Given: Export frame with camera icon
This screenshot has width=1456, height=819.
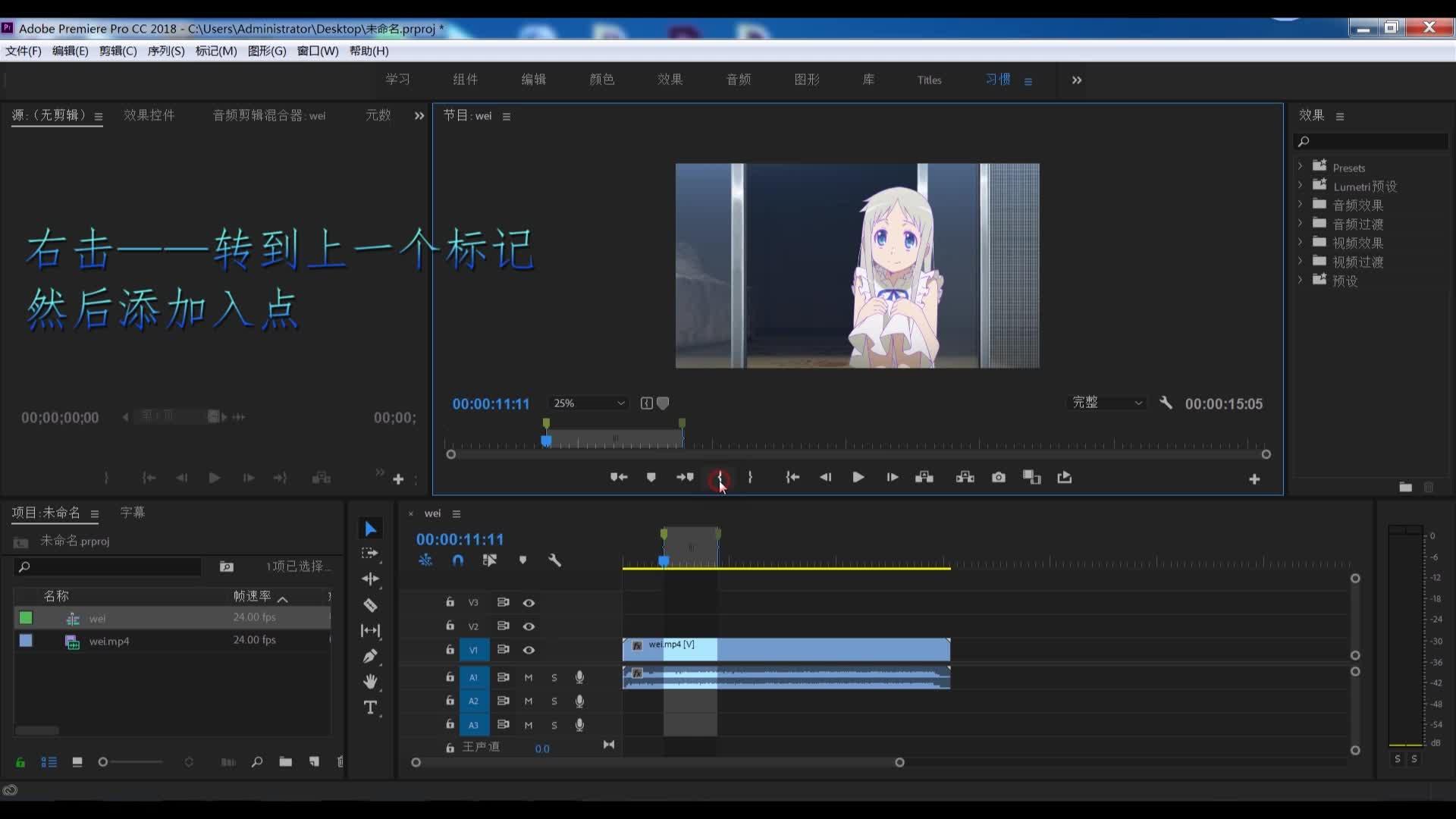Looking at the screenshot, I should [x=999, y=477].
